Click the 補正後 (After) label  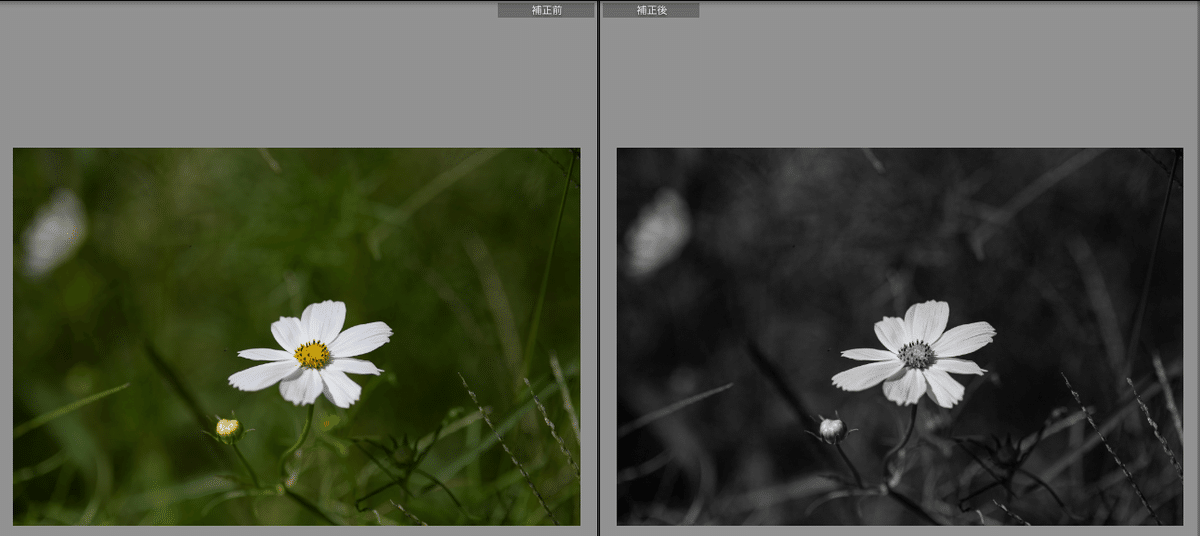[650, 10]
